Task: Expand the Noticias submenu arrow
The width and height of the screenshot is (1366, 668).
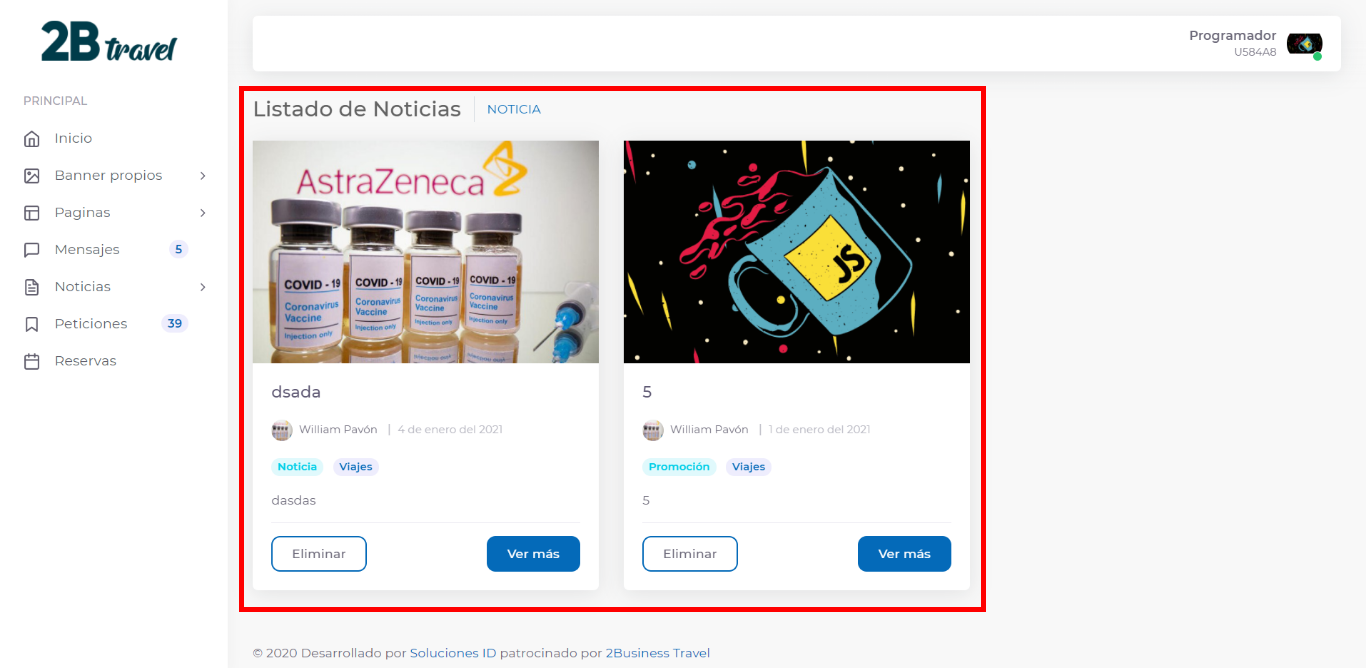Action: point(203,287)
